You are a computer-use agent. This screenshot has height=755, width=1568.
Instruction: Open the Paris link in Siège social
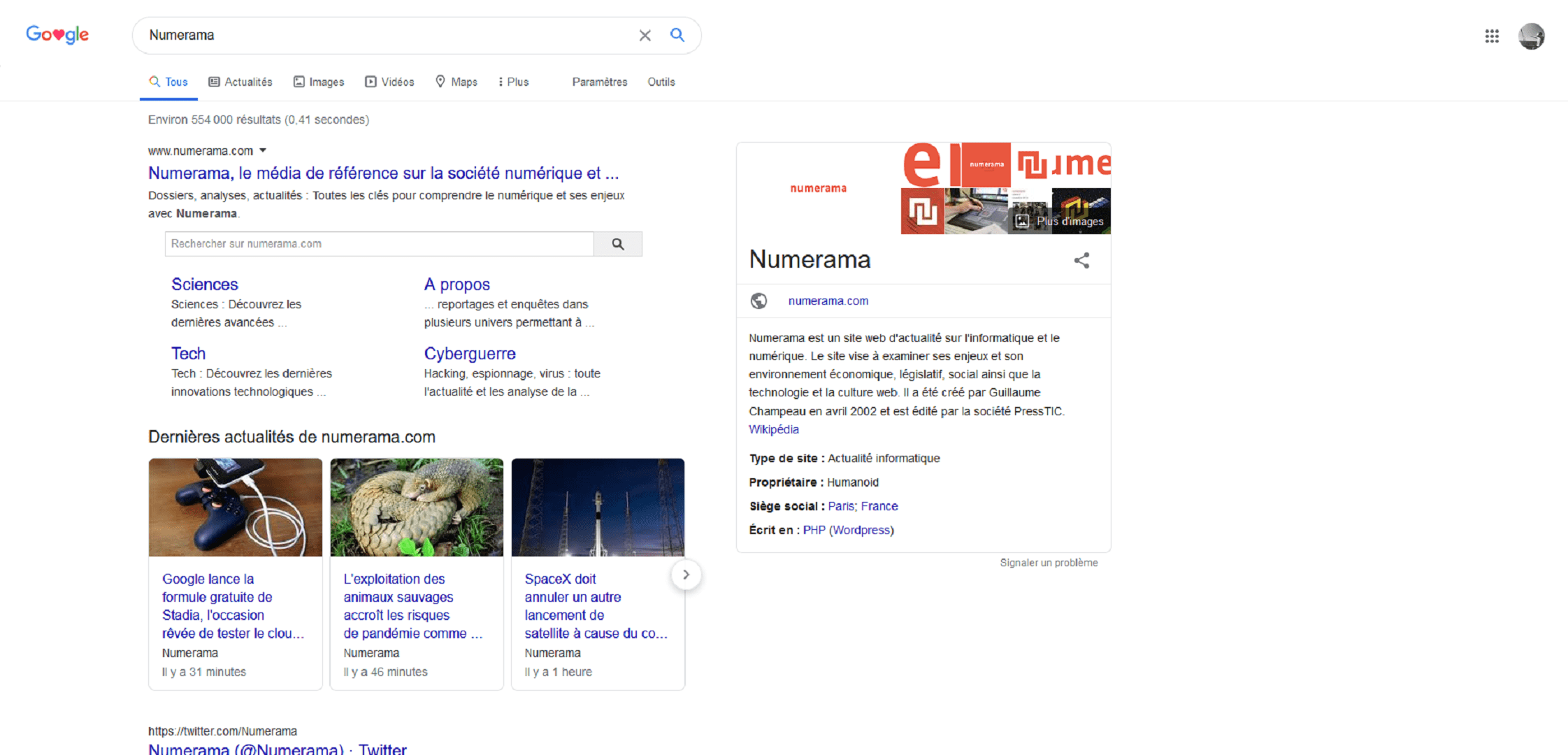click(x=841, y=506)
